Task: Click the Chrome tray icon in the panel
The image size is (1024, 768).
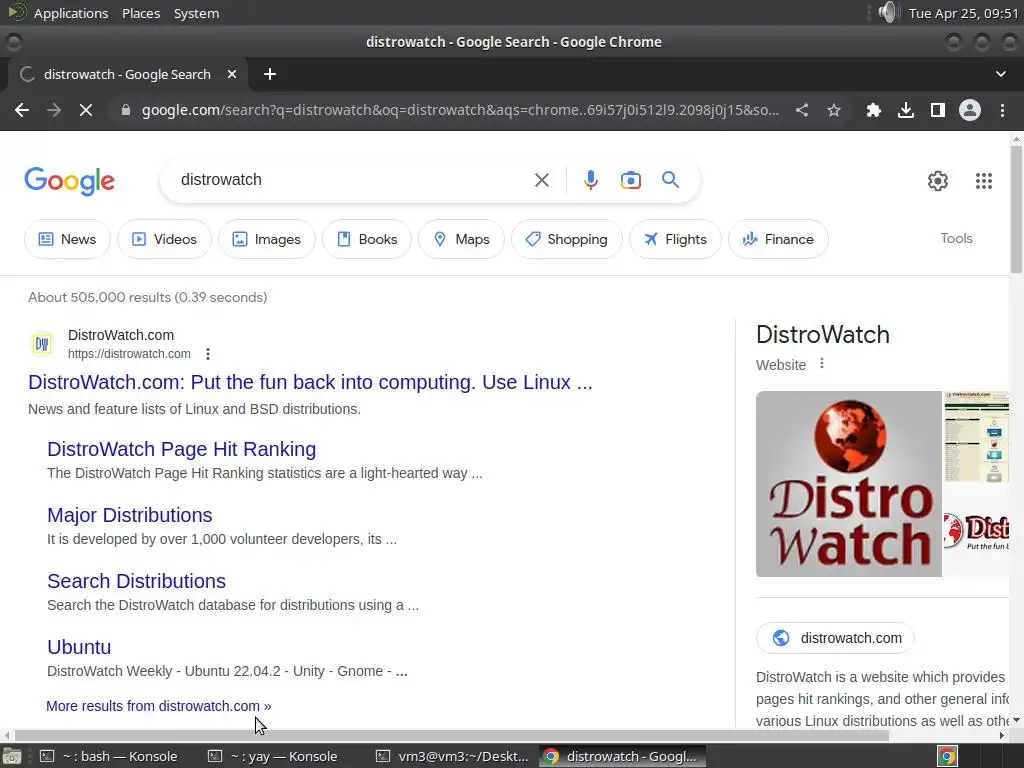Action: coord(947,756)
